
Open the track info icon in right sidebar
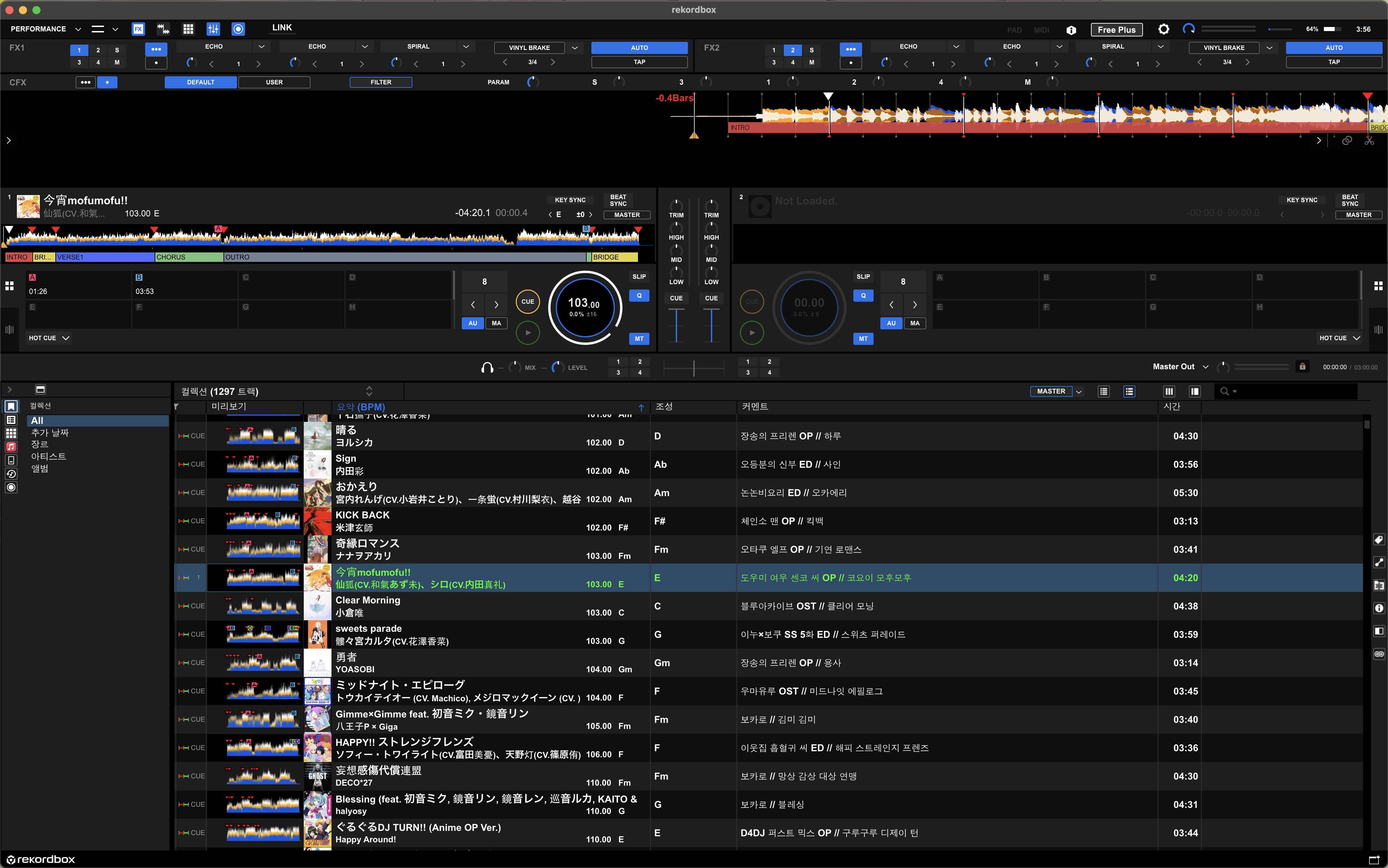click(x=1379, y=608)
